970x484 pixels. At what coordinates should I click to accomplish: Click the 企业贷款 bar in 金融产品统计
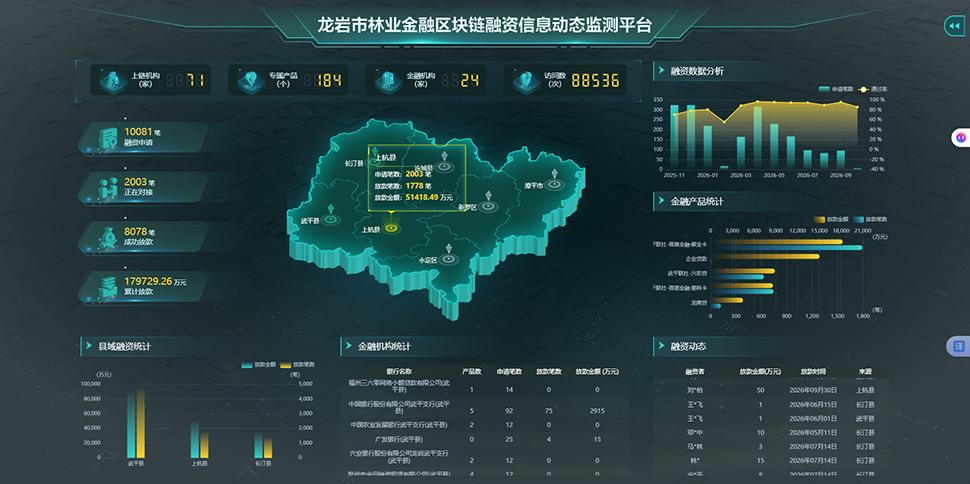pos(765,256)
